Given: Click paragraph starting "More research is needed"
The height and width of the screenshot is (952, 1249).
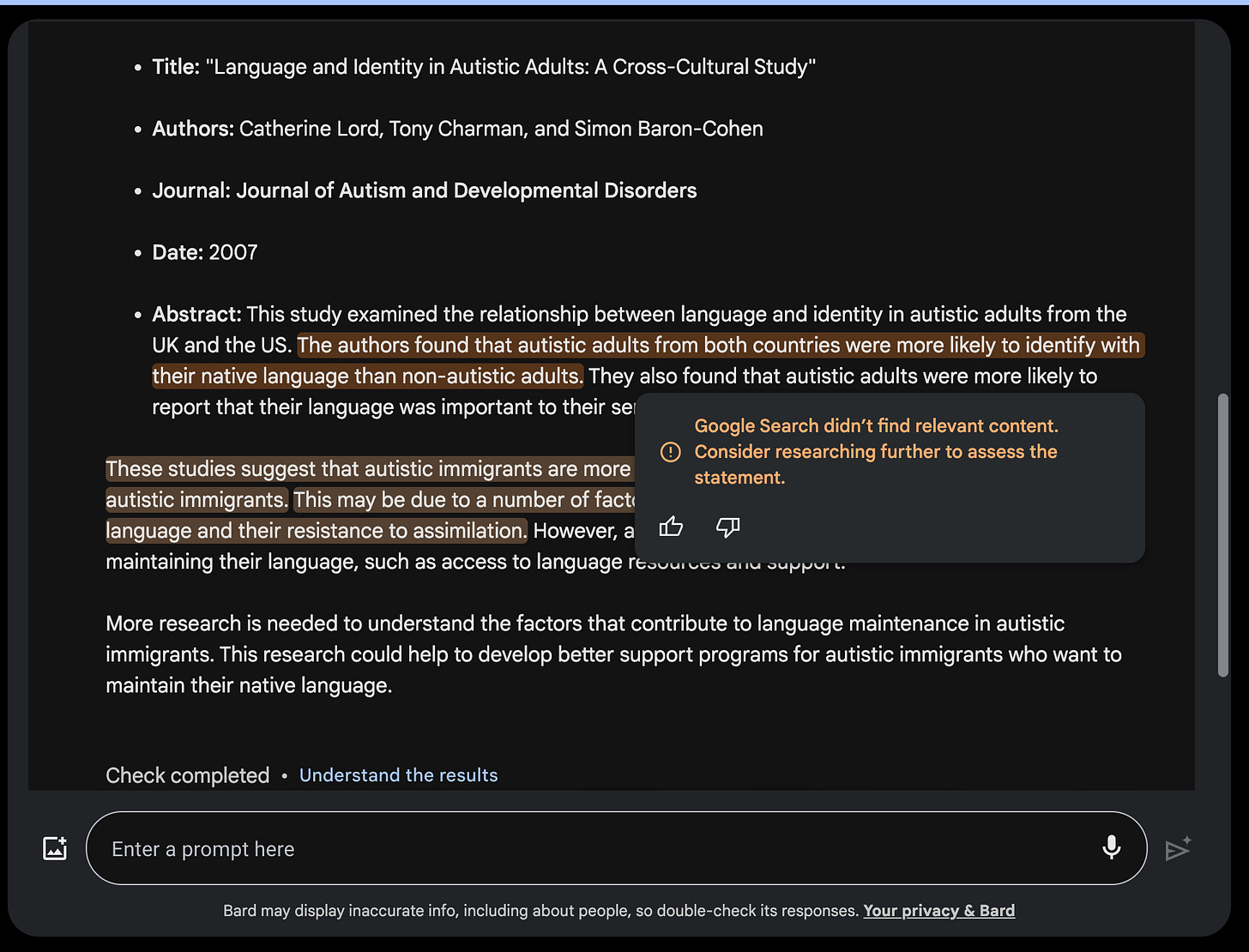Looking at the screenshot, I should 613,654.
